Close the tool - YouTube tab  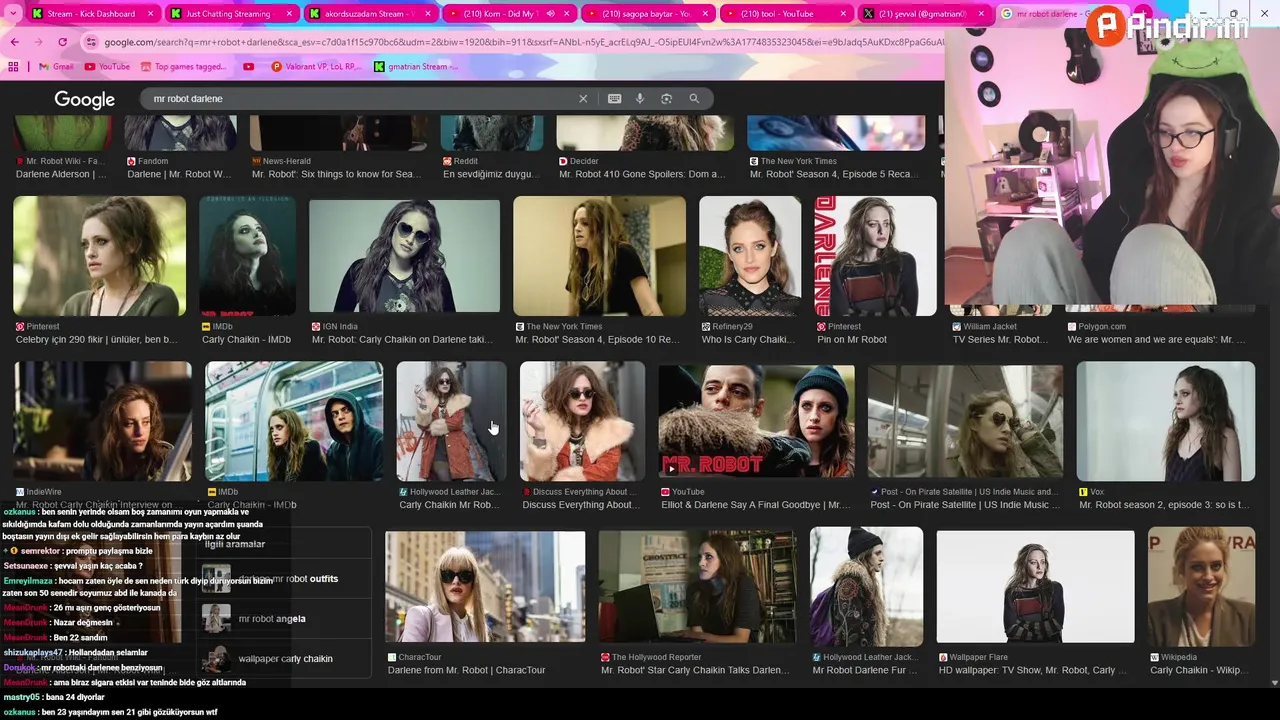[843, 14]
